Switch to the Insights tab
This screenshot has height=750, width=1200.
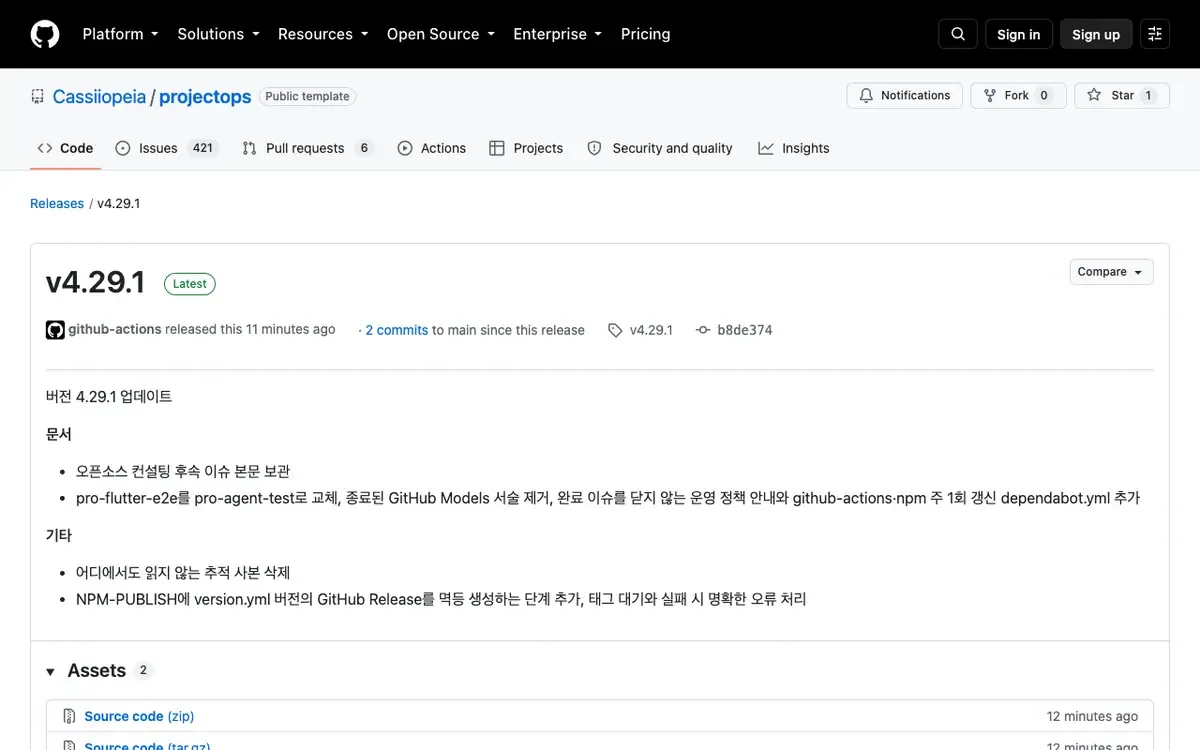point(794,148)
